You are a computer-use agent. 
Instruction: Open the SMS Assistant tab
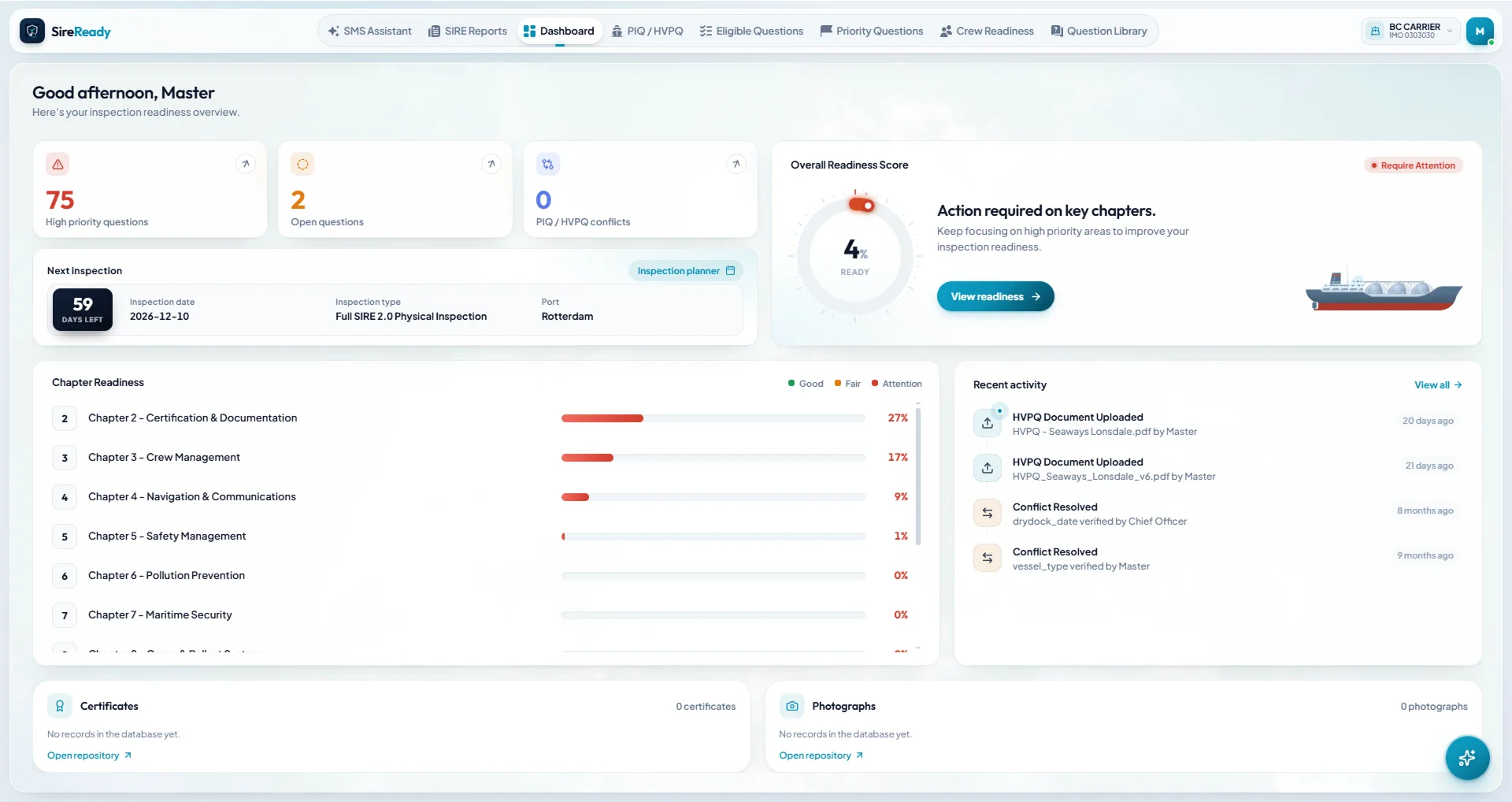point(369,32)
